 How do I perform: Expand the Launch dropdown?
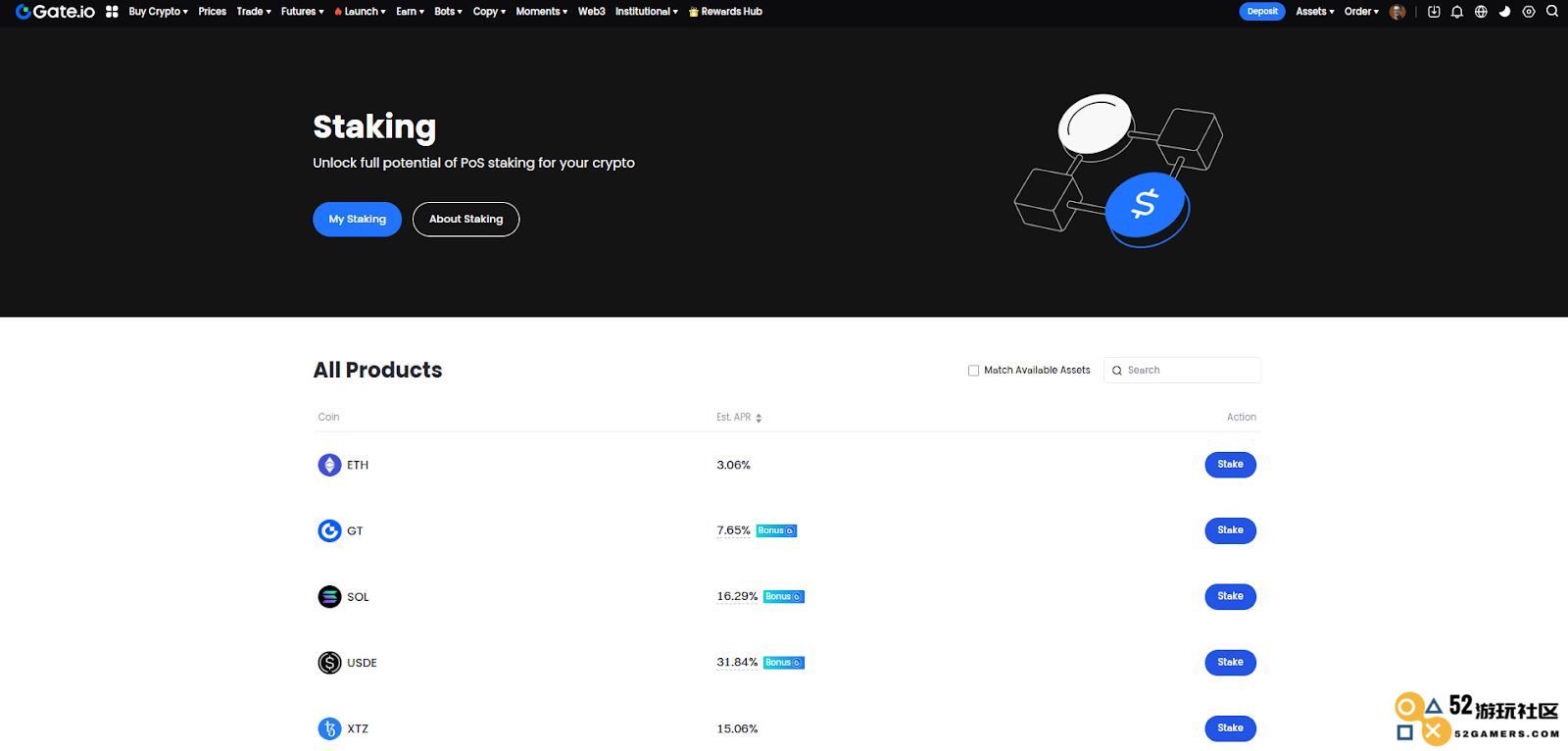click(360, 12)
